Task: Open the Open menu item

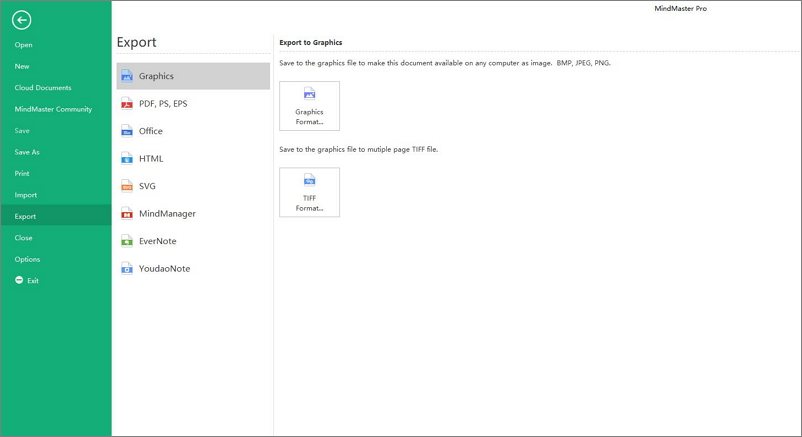Action: pos(24,45)
